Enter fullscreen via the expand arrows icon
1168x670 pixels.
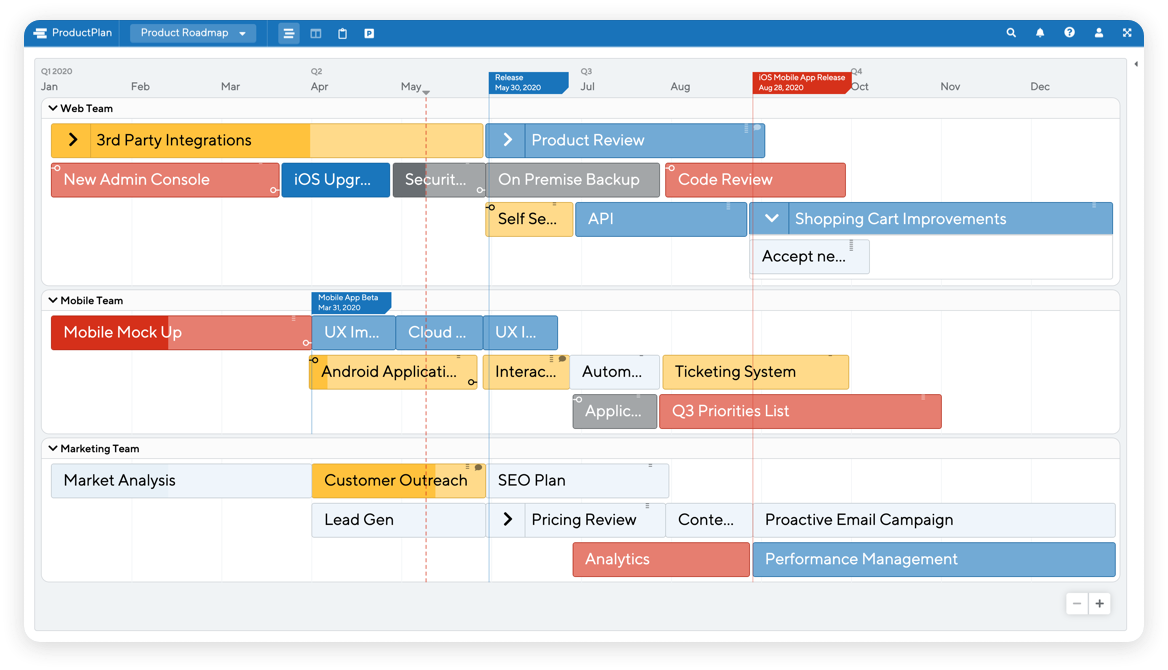[1127, 32]
